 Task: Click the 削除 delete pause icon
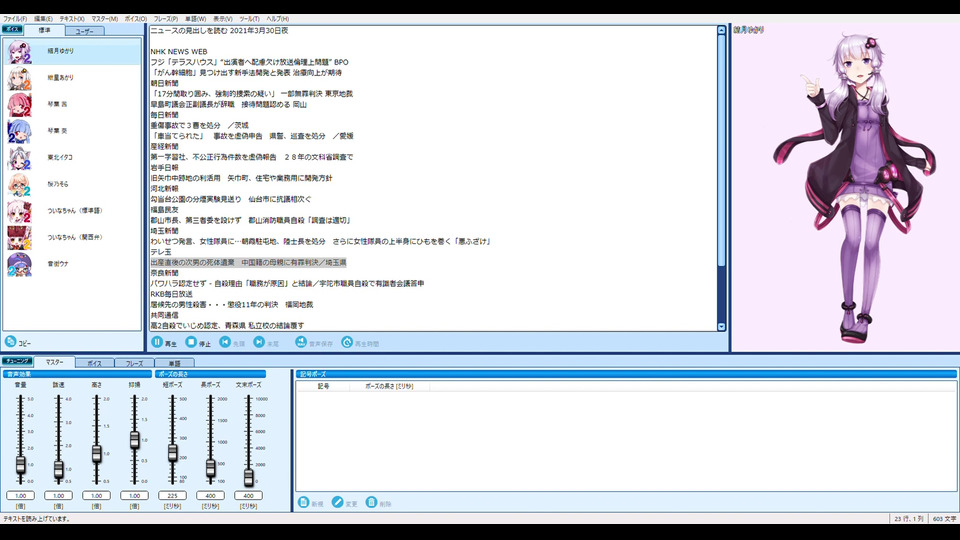(371, 503)
